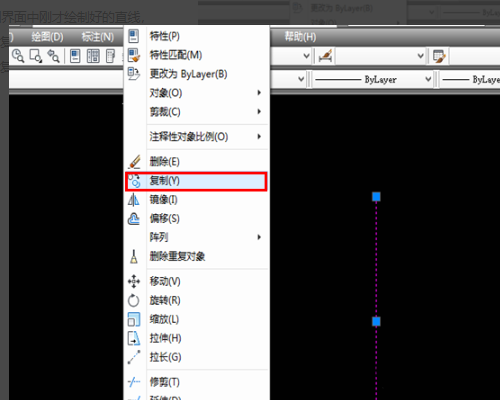Expand the 对象(O) submenu
The height and width of the screenshot is (400, 500).
coord(197,93)
